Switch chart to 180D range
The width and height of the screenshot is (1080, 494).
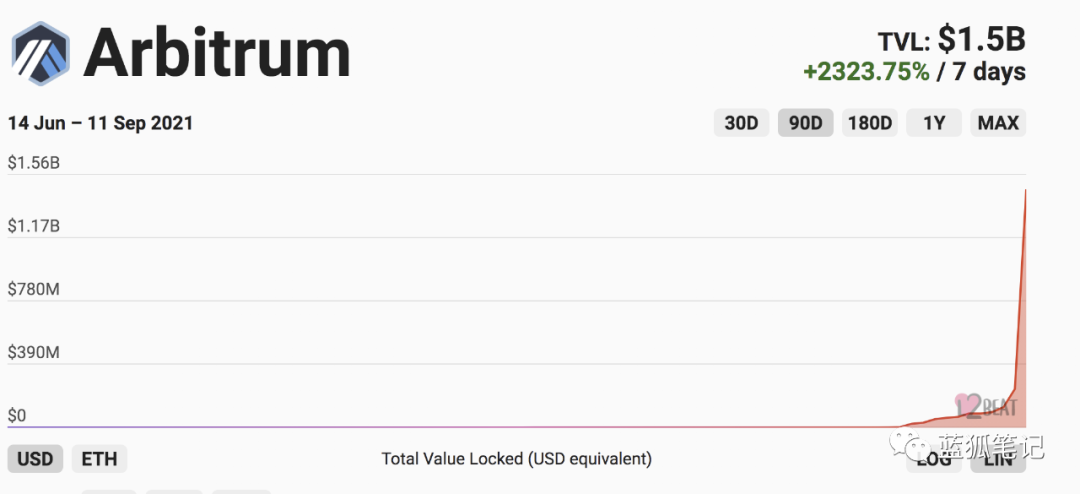869,123
